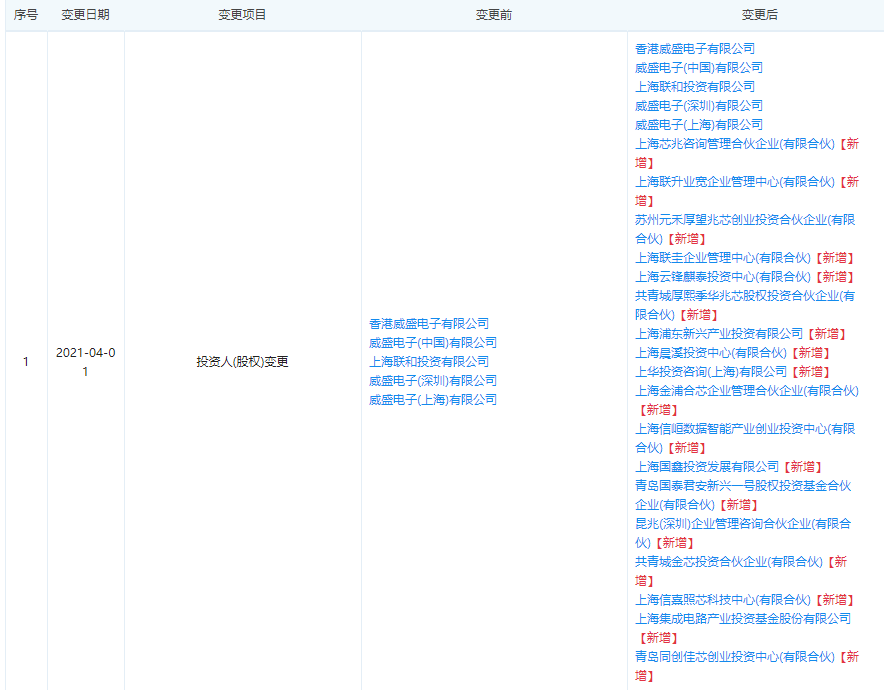Viewport: 884px width, 690px height.
Task: Open 上海联和投资有限公司 in the 变更后 column
Action: (695, 86)
